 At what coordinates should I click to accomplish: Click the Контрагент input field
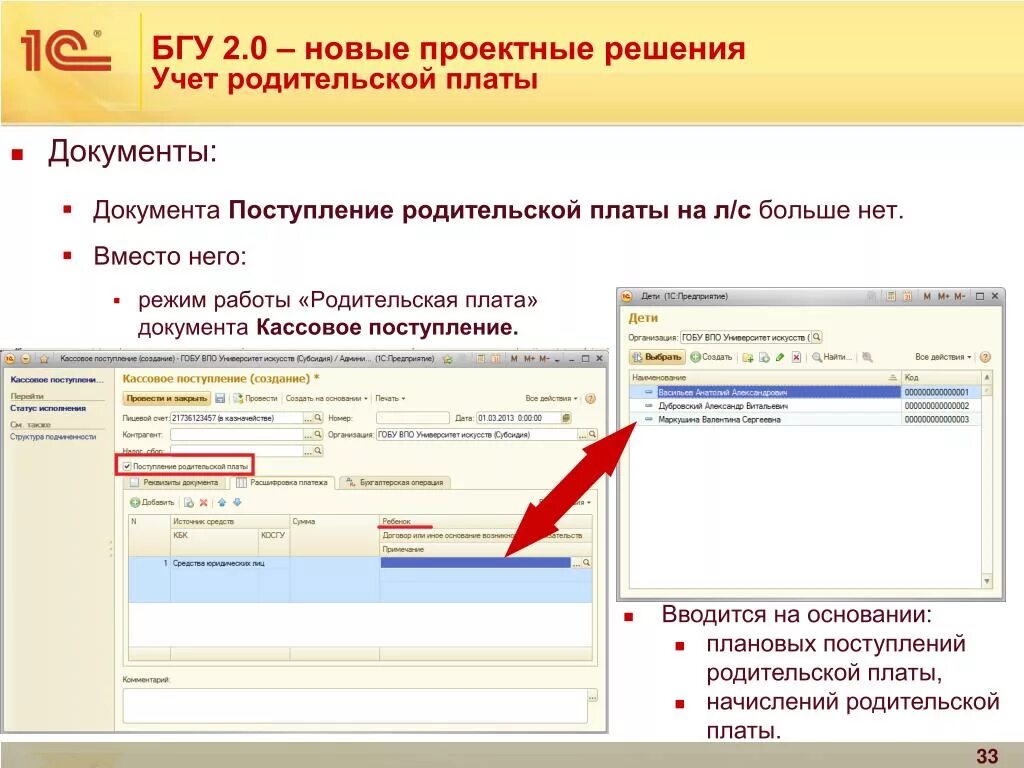[x=236, y=434]
